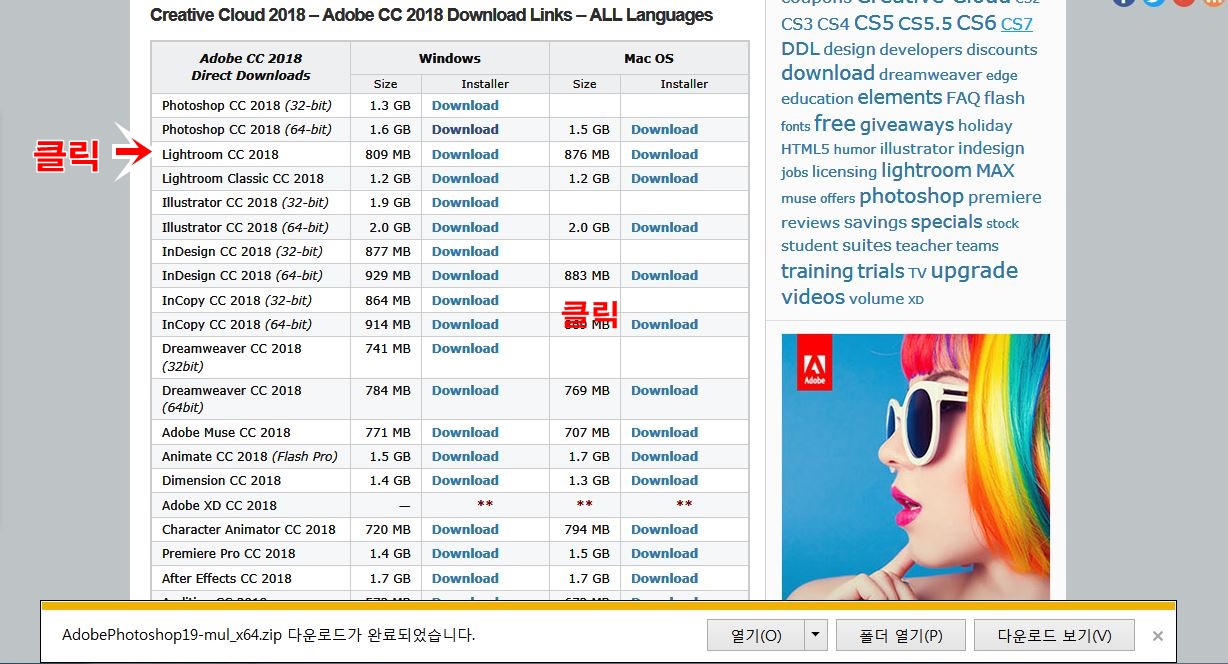Open the FAQ tag link
The width and height of the screenshot is (1228, 664).
pos(963,98)
